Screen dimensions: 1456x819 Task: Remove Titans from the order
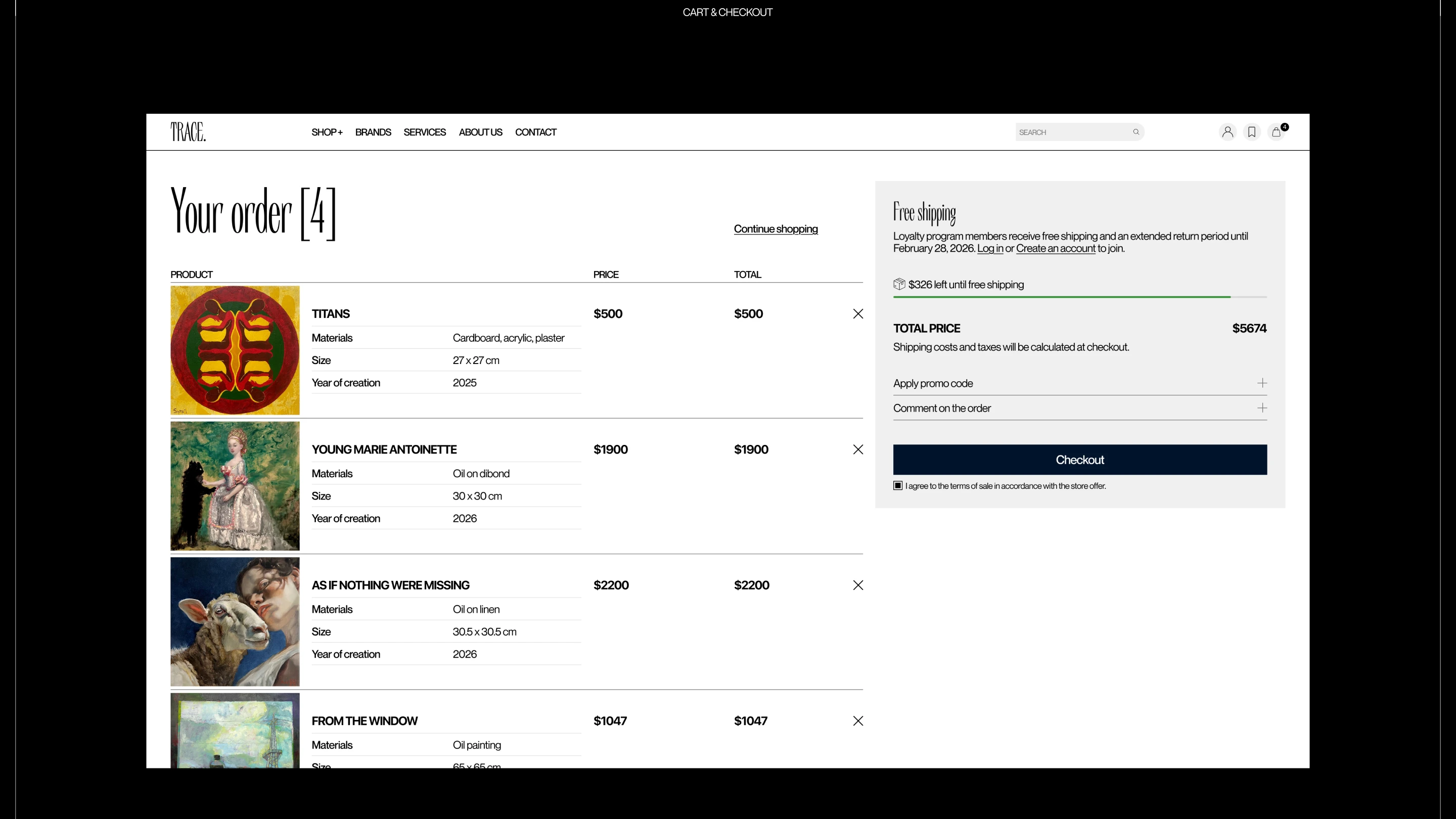pos(857,313)
